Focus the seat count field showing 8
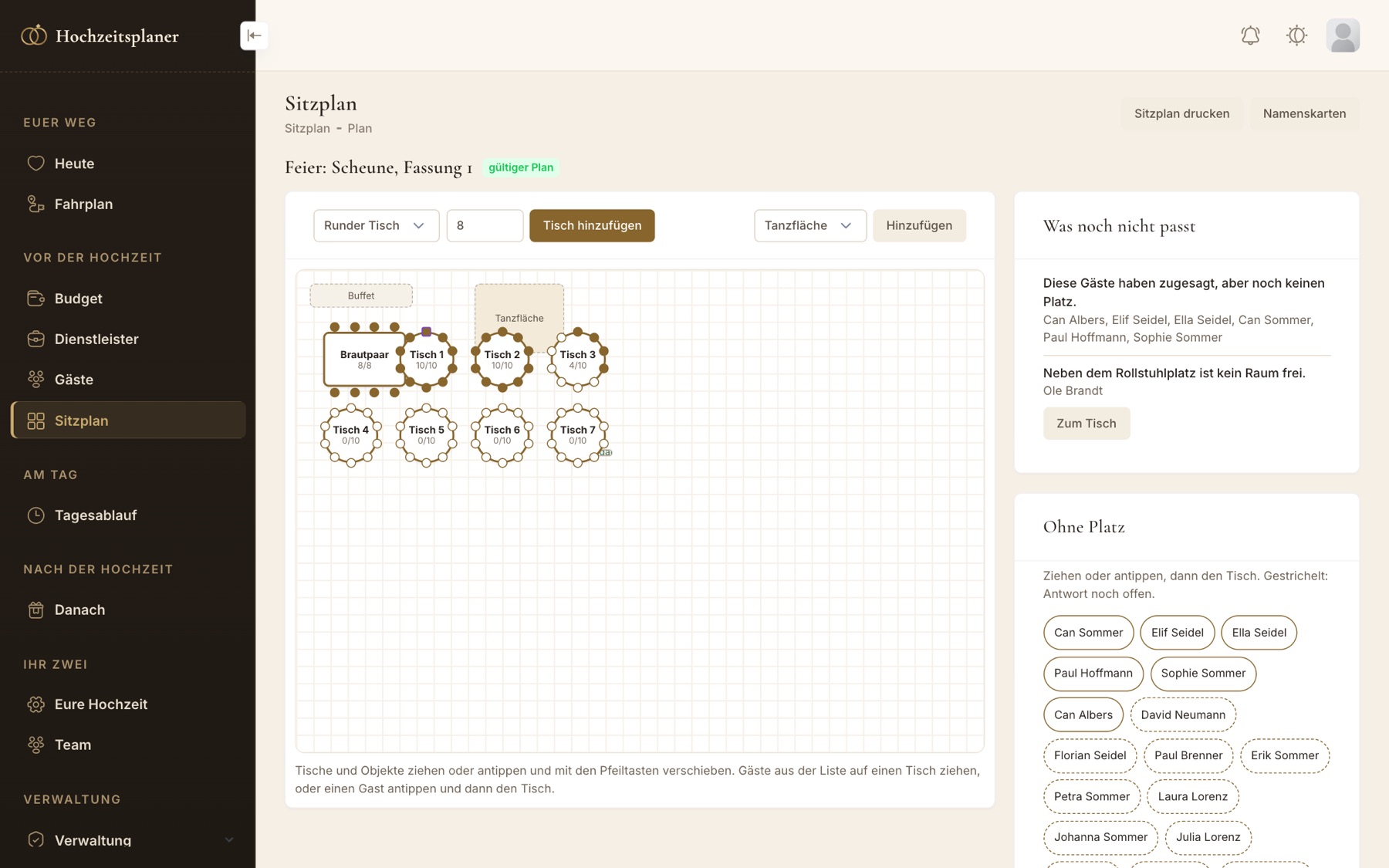The image size is (1389, 868). (485, 225)
